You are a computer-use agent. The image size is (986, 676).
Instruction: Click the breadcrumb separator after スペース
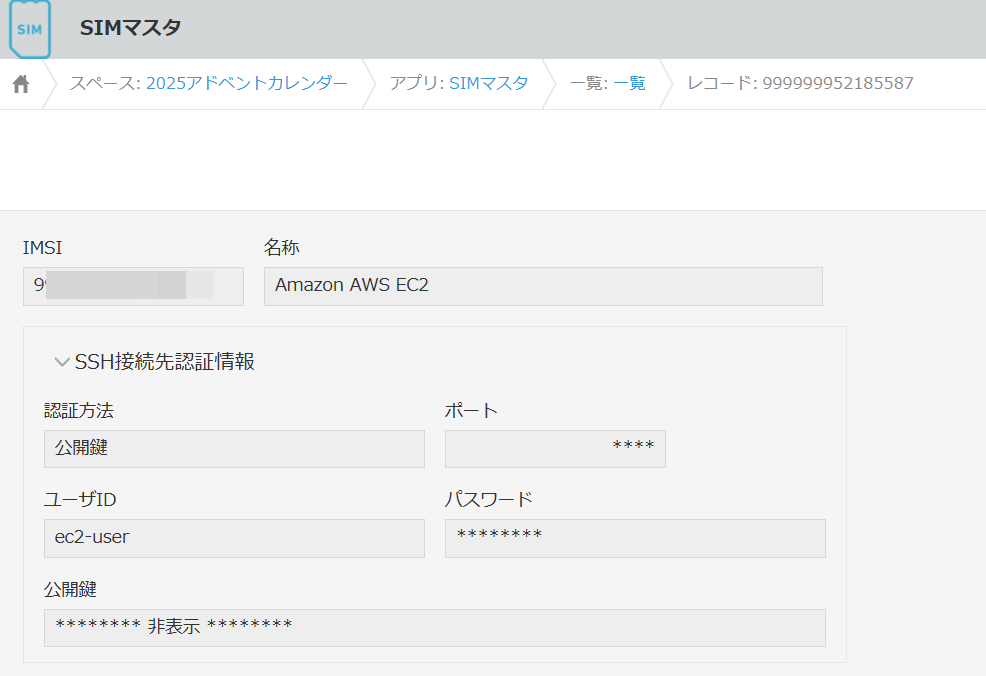(370, 84)
